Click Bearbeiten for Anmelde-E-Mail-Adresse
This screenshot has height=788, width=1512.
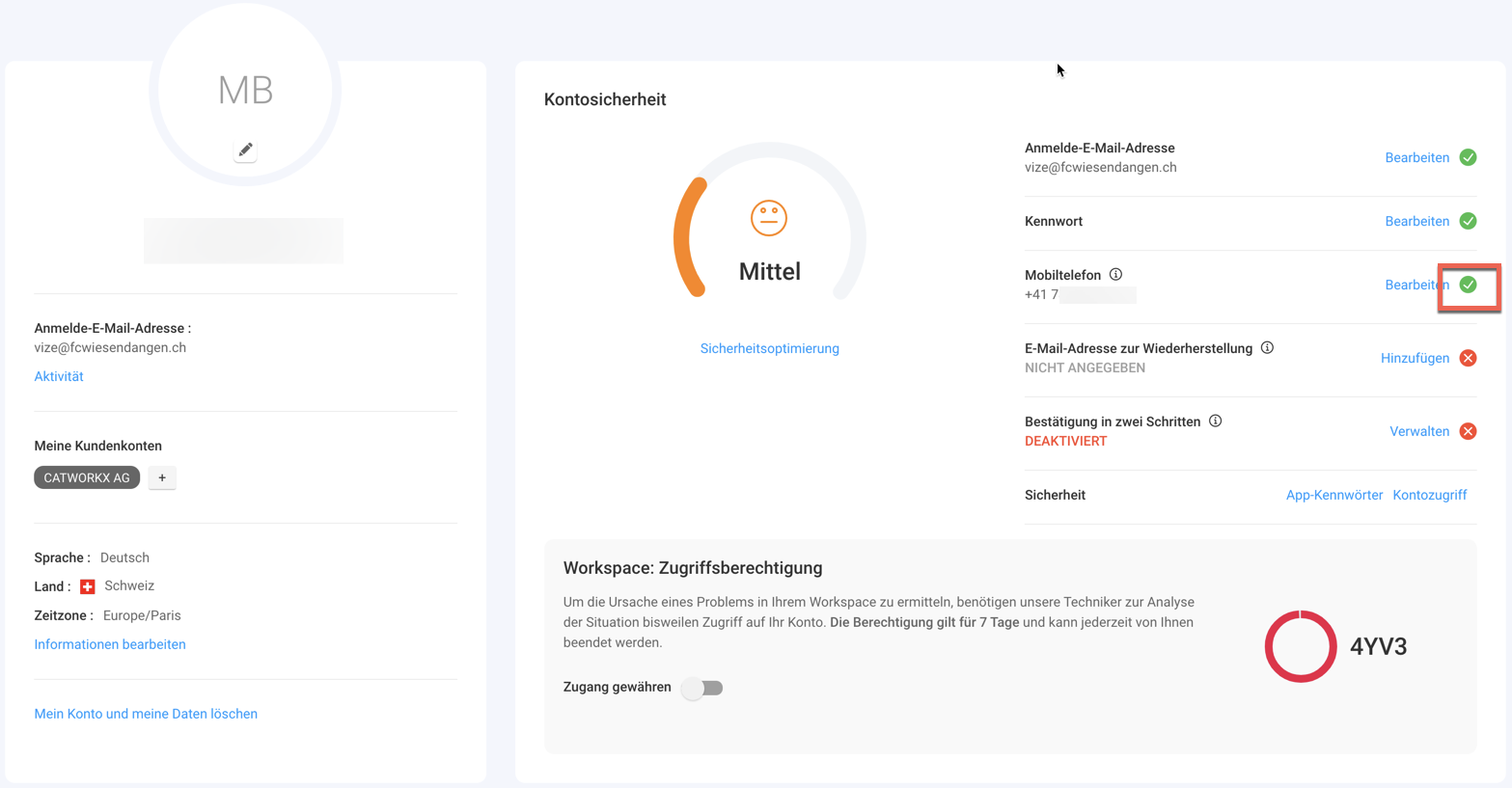click(x=1416, y=157)
